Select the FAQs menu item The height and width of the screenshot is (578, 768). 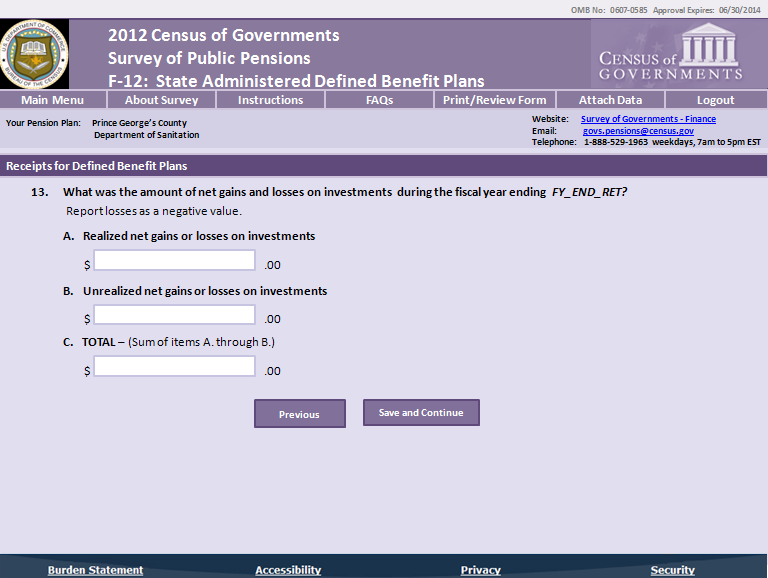click(379, 100)
